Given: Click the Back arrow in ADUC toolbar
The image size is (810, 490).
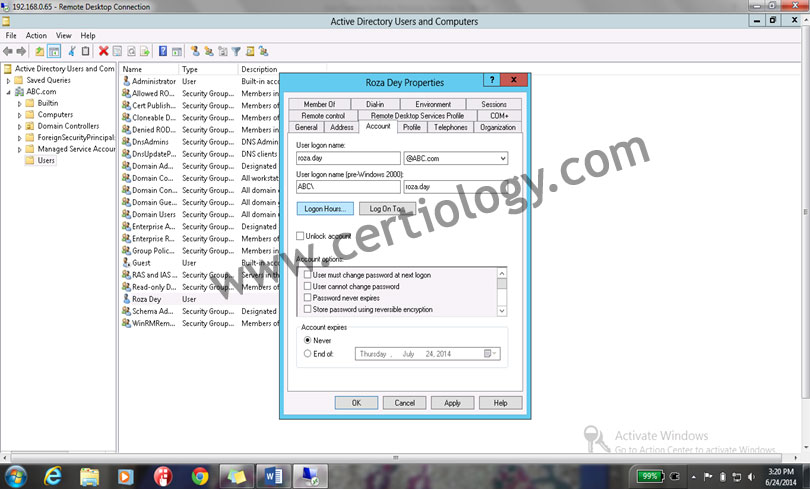Looking at the screenshot, I should pyautogui.click(x=8, y=51).
